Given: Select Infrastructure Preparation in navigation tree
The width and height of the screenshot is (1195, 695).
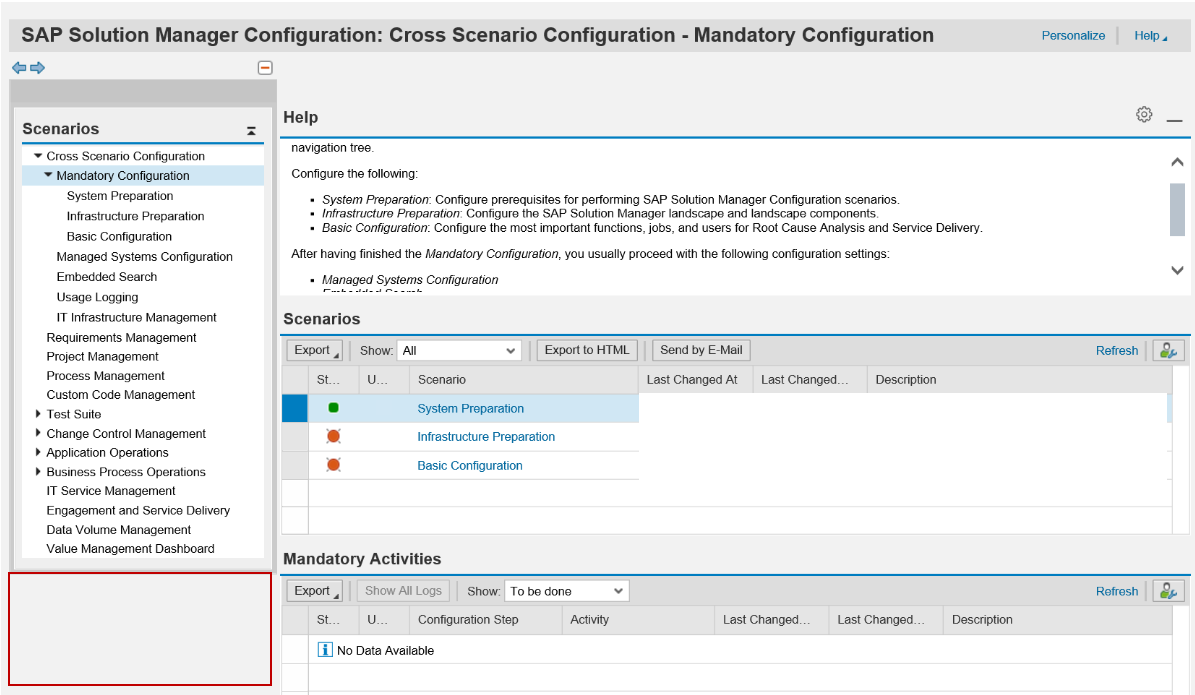Looking at the screenshot, I should pyautogui.click(x=135, y=216).
